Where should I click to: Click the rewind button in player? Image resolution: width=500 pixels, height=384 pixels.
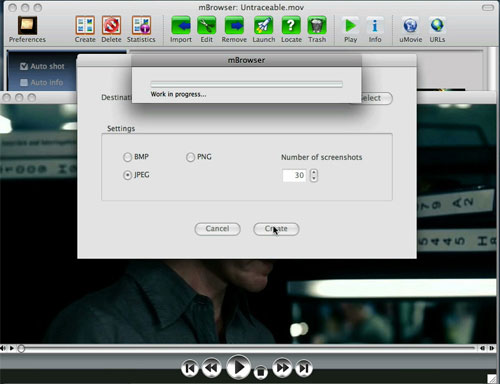click(211, 368)
